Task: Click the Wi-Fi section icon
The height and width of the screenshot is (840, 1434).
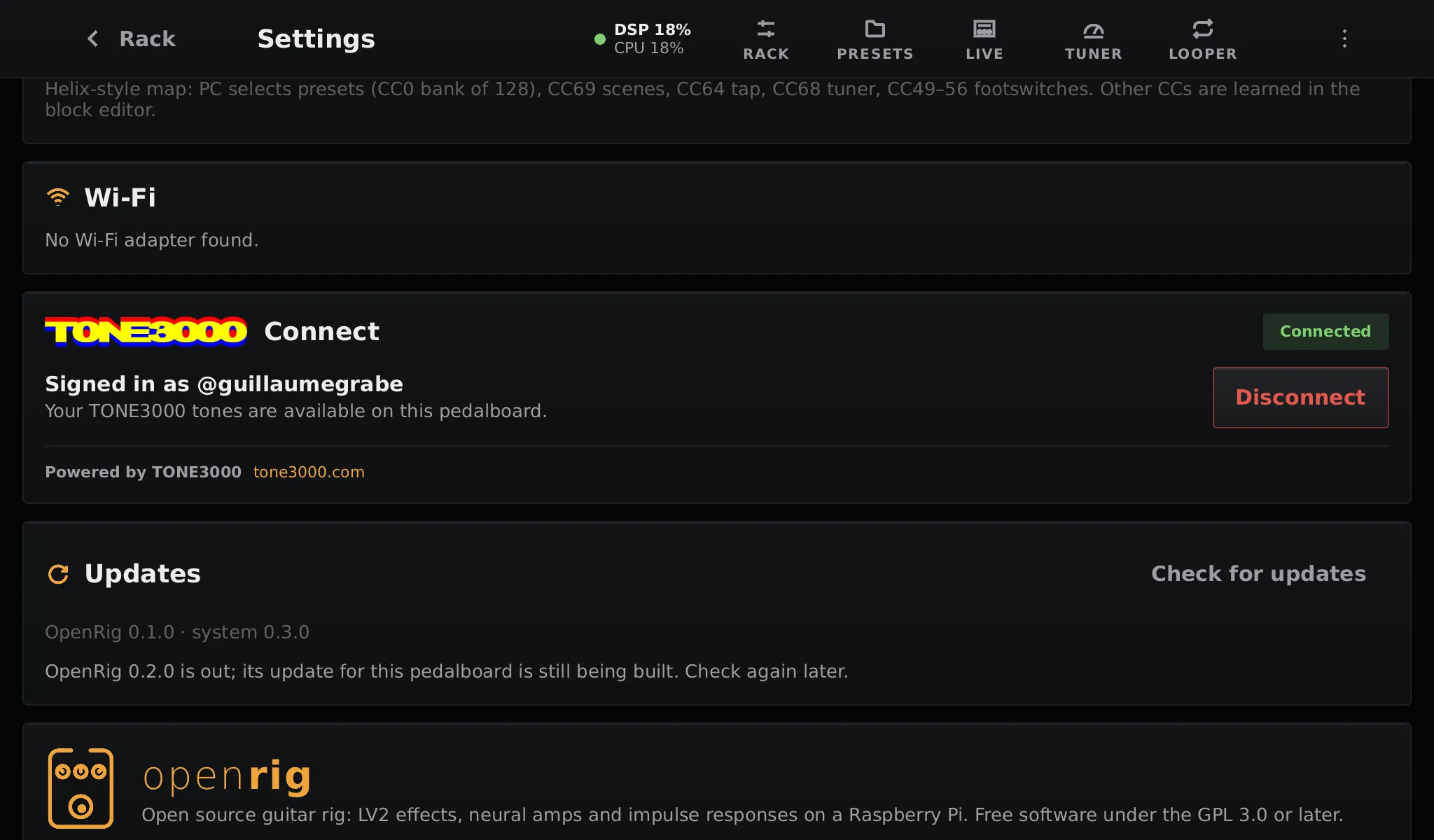Action: (58, 197)
